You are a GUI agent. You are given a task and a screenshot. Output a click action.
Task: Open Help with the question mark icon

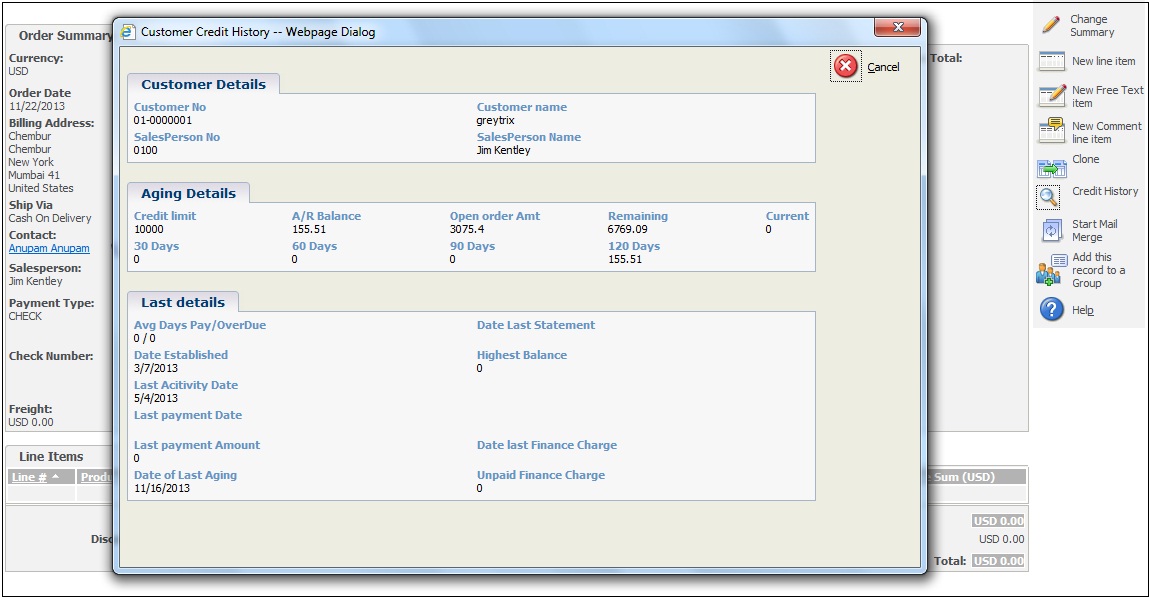click(x=1051, y=310)
